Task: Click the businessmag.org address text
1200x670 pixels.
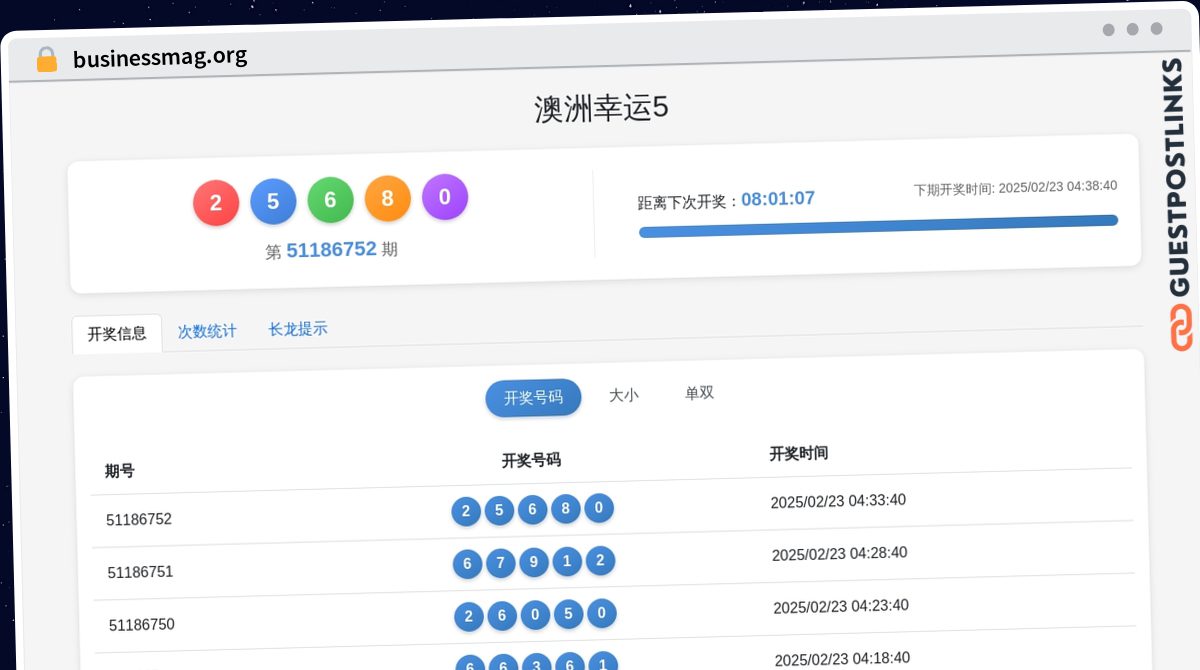Action: (x=160, y=57)
